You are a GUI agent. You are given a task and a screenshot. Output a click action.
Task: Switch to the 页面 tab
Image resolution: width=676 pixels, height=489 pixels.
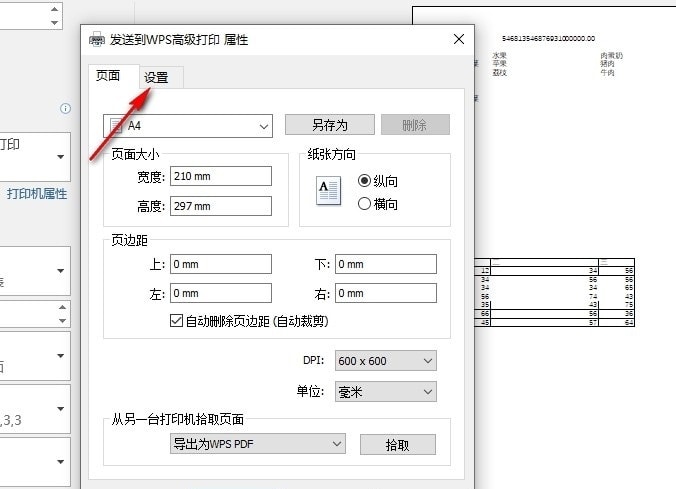pos(108,76)
